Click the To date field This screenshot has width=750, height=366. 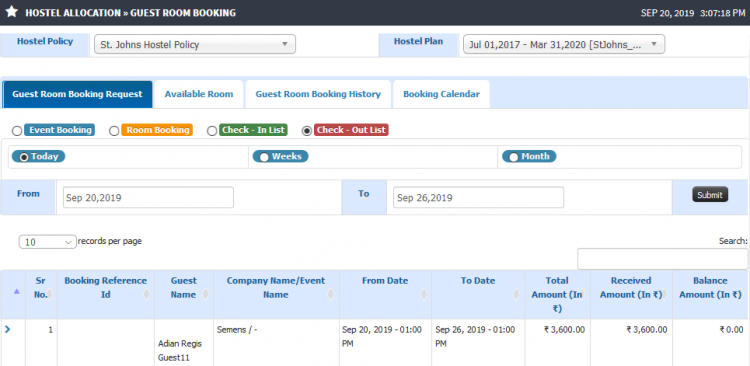478,198
